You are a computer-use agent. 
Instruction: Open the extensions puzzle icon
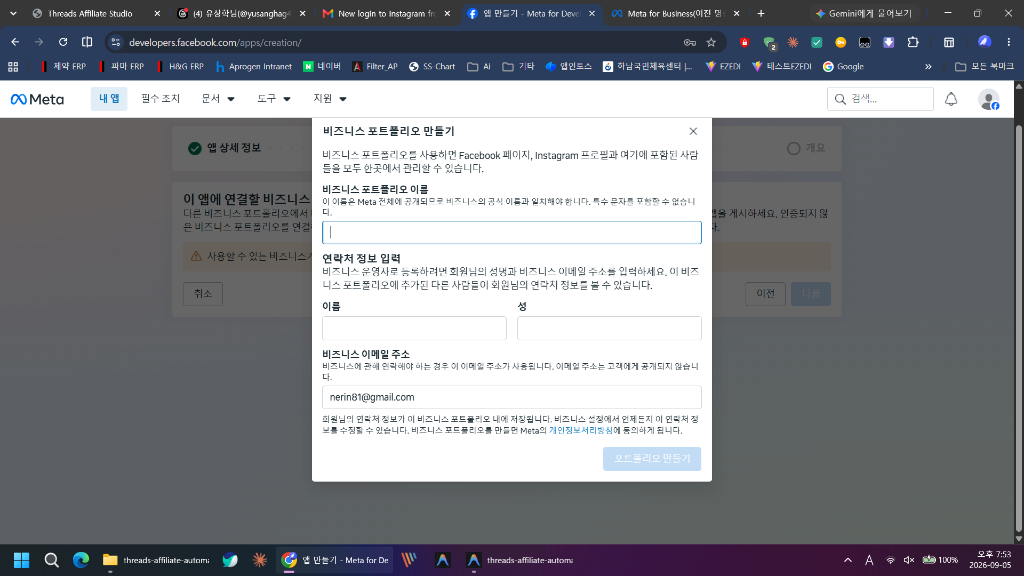913,42
